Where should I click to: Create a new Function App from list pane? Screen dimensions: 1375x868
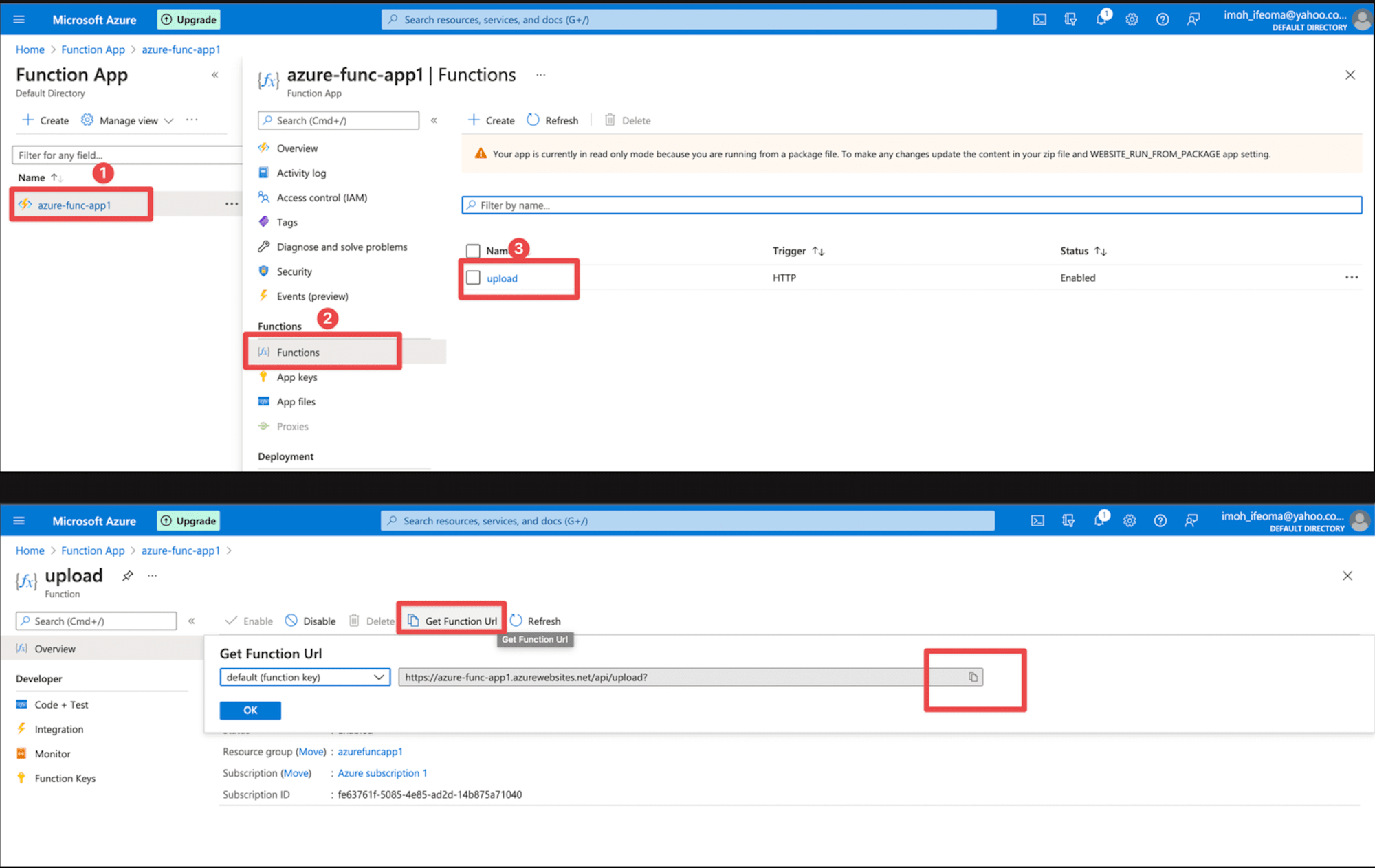(45, 120)
